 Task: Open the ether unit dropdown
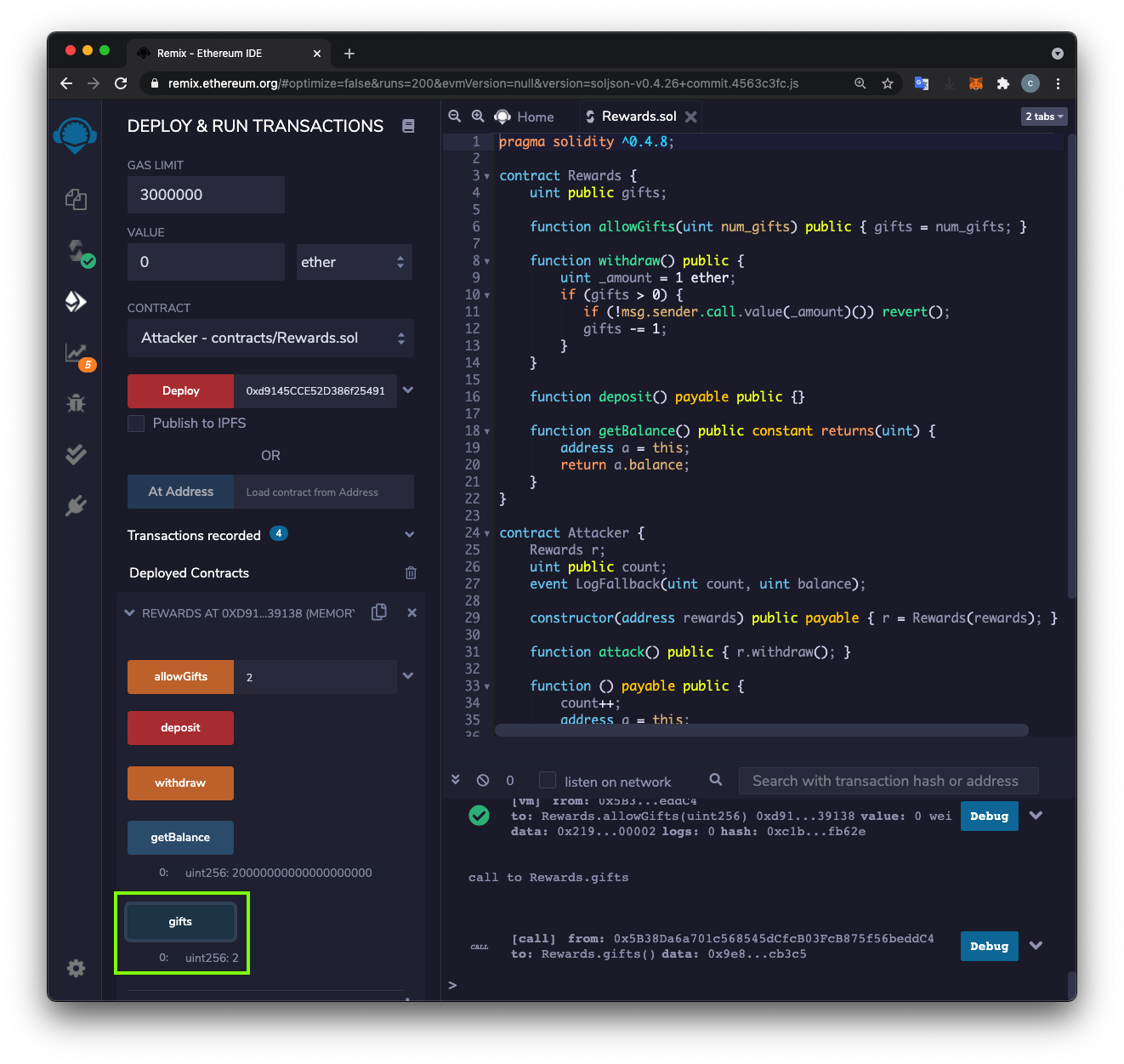[354, 262]
